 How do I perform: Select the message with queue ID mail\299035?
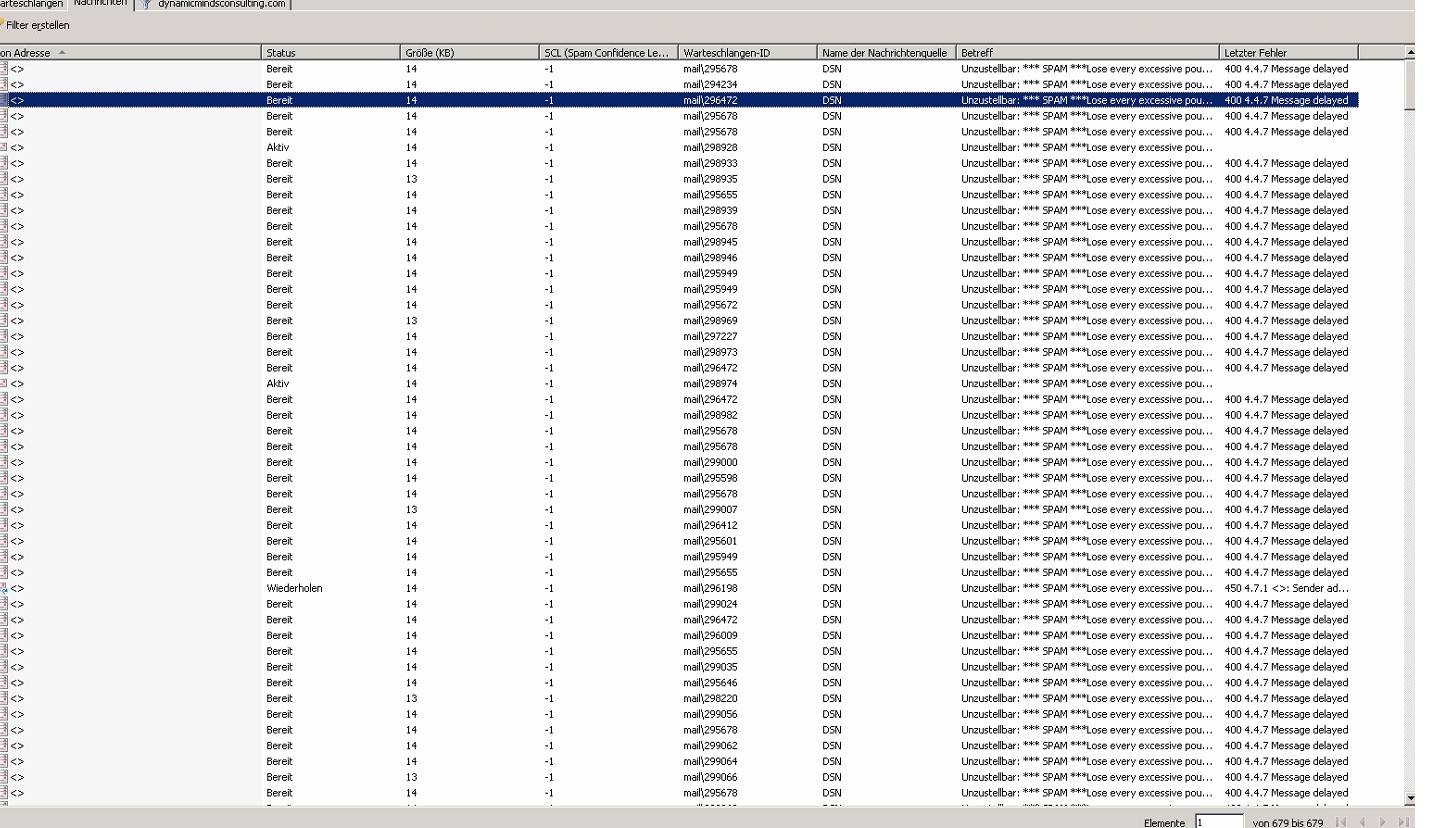pos(680,667)
